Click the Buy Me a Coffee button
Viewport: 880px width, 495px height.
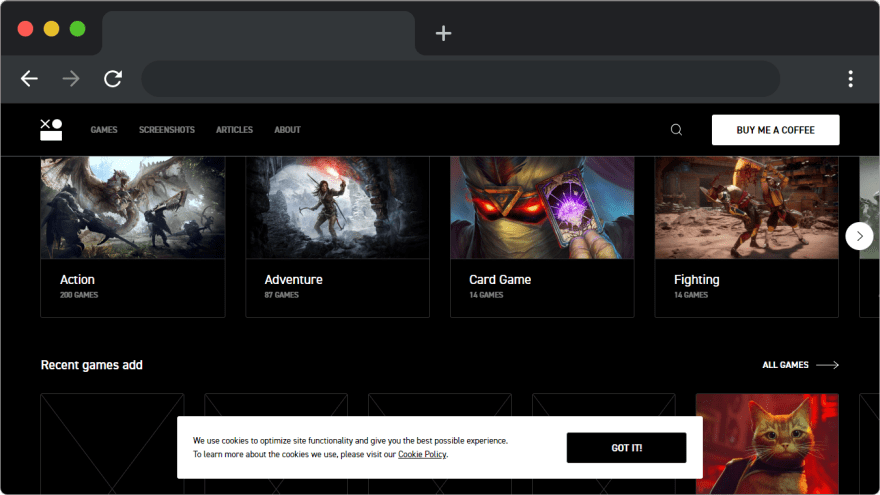776,130
